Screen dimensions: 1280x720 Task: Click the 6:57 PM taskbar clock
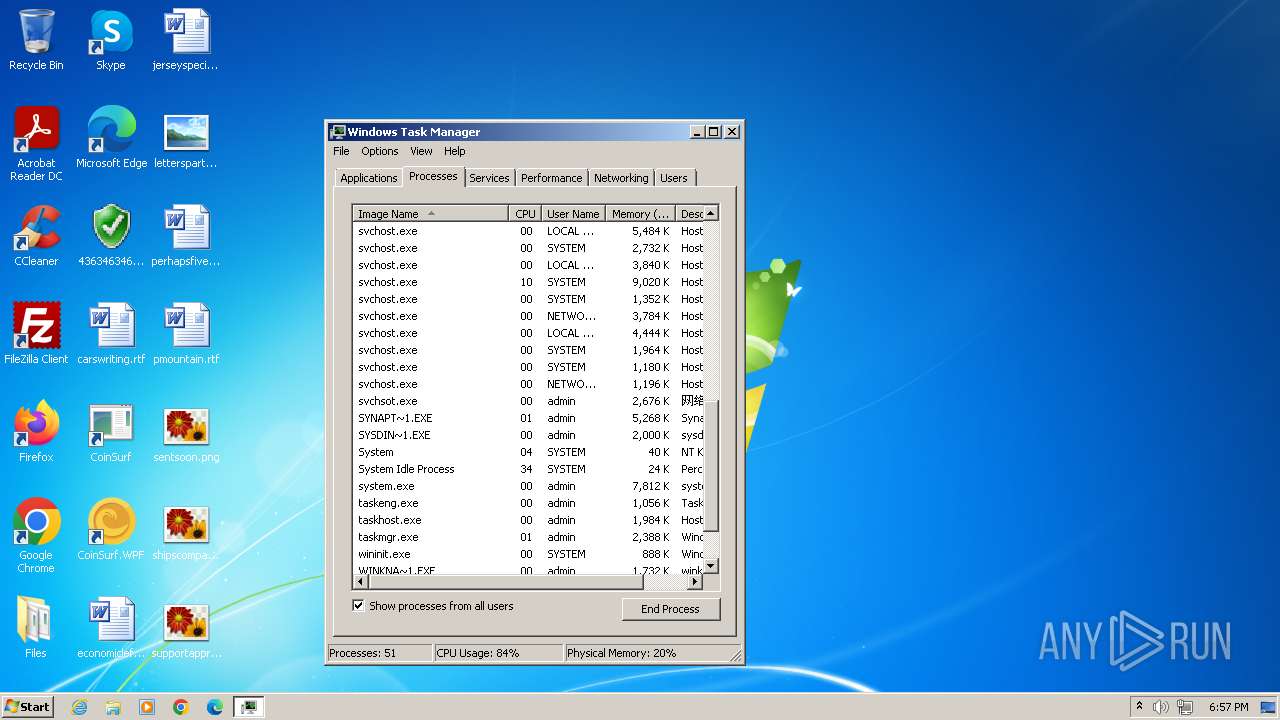click(1228, 707)
